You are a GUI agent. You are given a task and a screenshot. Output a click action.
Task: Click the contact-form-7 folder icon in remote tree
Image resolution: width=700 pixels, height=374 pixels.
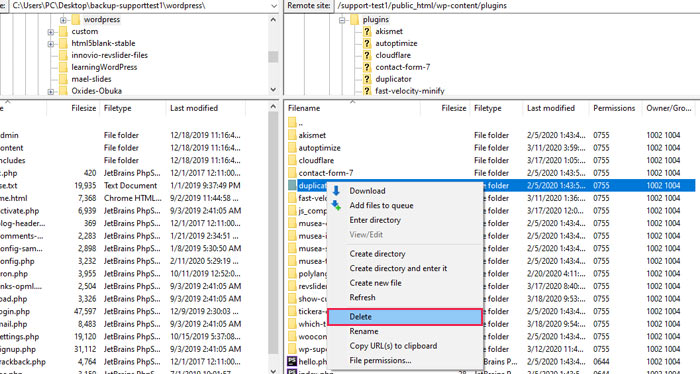[x=367, y=67]
